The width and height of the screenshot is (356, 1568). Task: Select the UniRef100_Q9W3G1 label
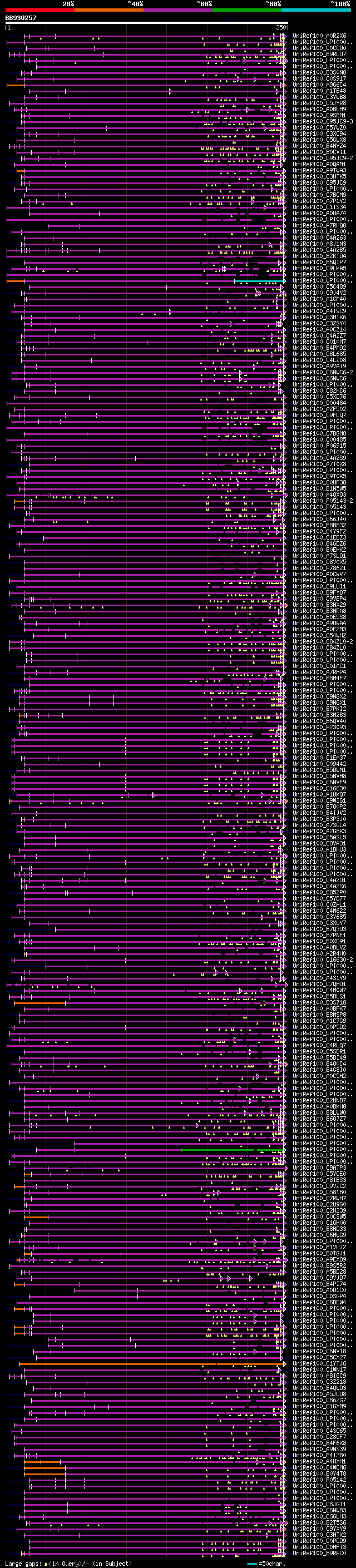pyautogui.click(x=319, y=800)
